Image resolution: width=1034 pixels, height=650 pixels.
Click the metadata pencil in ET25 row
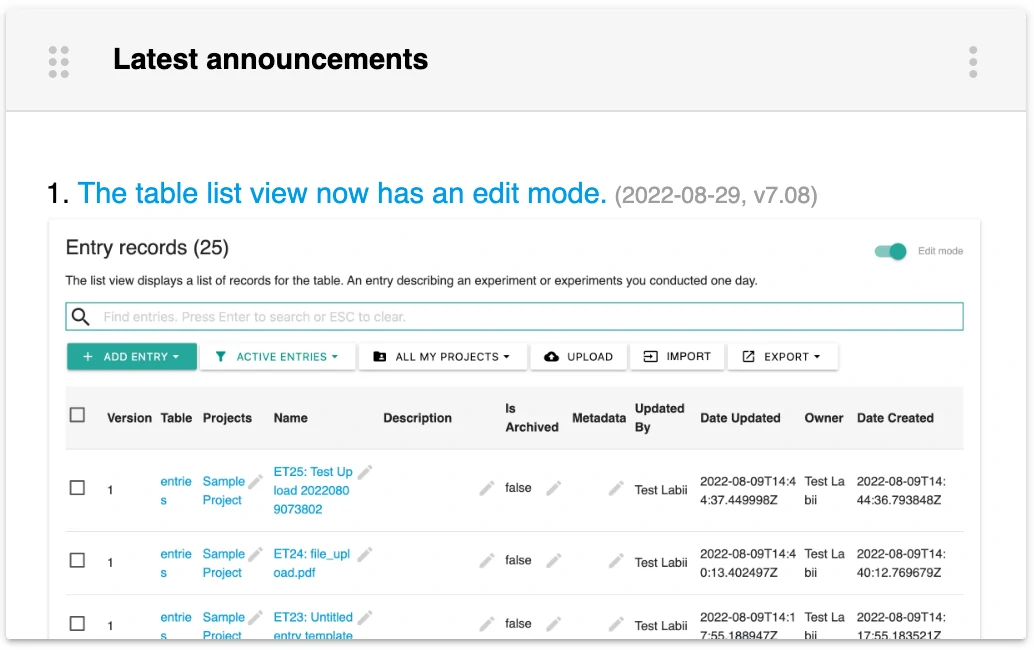coord(617,488)
